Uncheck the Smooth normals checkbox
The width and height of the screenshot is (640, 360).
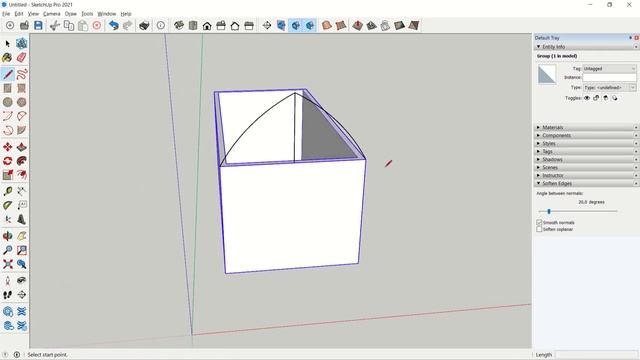[539, 222]
